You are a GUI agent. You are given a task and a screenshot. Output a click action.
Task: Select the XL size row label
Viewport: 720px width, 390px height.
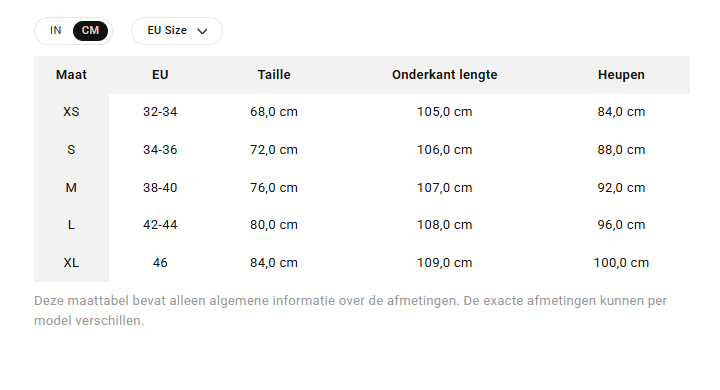[x=71, y=263]
